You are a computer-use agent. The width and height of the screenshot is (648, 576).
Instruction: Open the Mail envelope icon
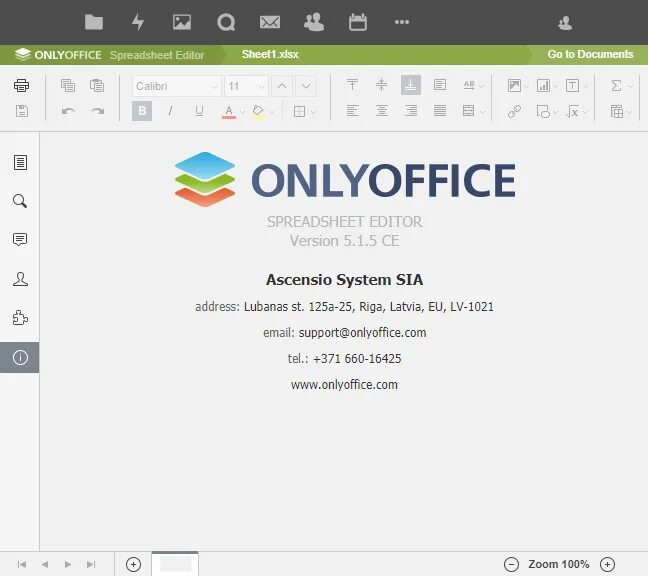pyautogui.click(x=270, y=22)
